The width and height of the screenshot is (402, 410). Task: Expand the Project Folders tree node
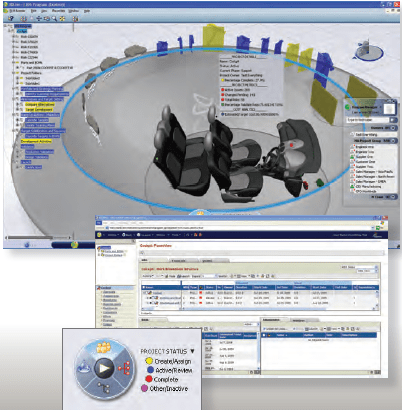click(x=14, y=73)
